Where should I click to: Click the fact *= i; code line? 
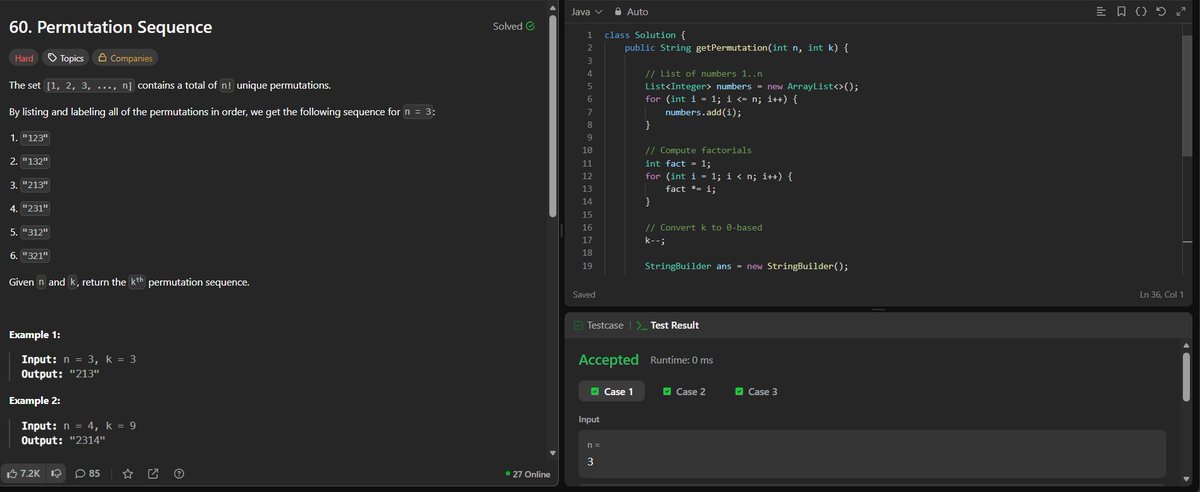690,188
